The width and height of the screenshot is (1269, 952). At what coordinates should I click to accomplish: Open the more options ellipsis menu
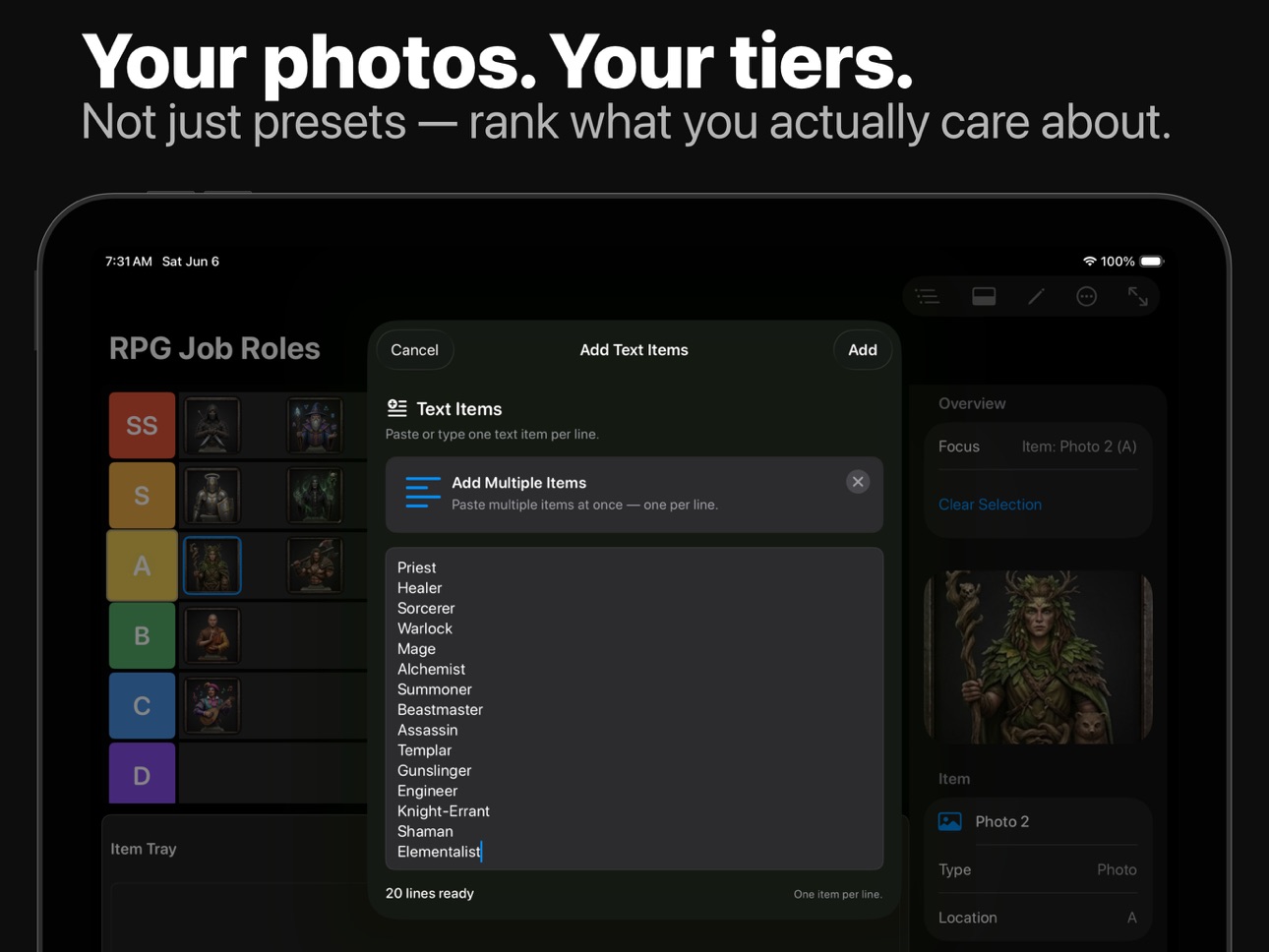click(1086, 296)
